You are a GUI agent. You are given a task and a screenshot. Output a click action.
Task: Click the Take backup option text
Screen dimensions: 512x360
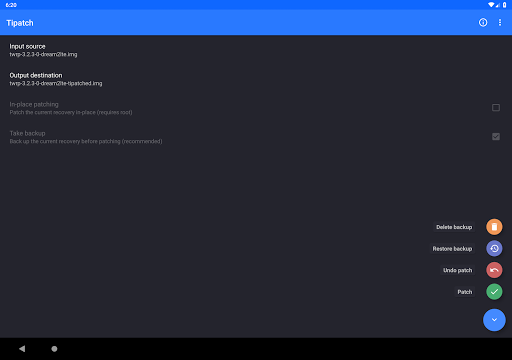click(x=27, y=133)
